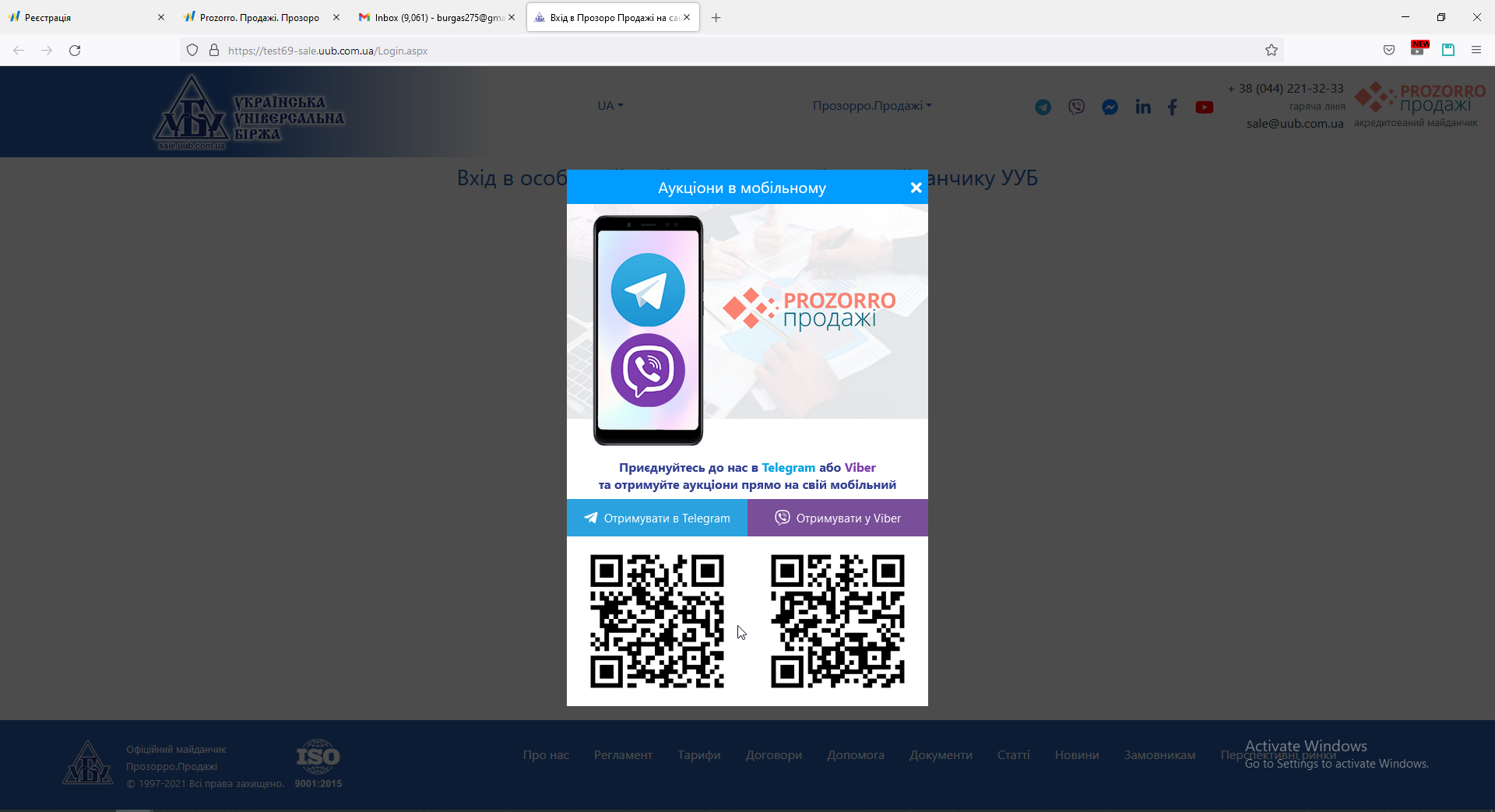The image size is (1495, 812).
Task: Go back in browser history
Action: point(19,51)
